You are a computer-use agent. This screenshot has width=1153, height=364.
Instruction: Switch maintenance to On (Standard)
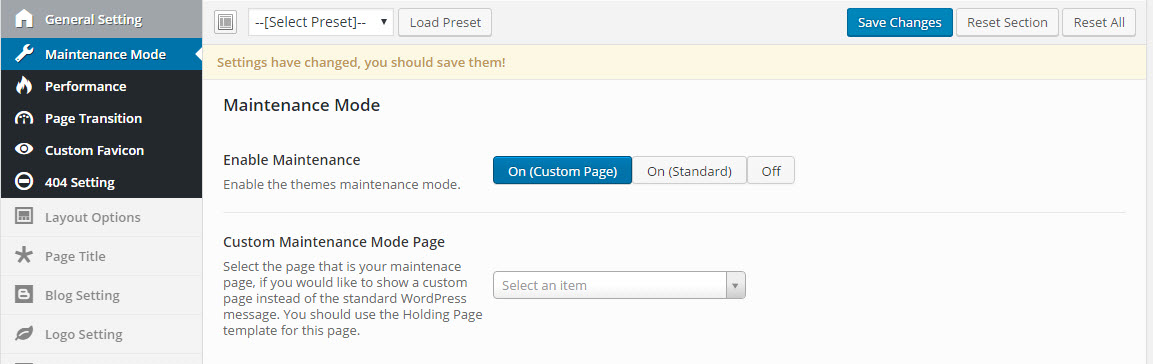[689, 170]
